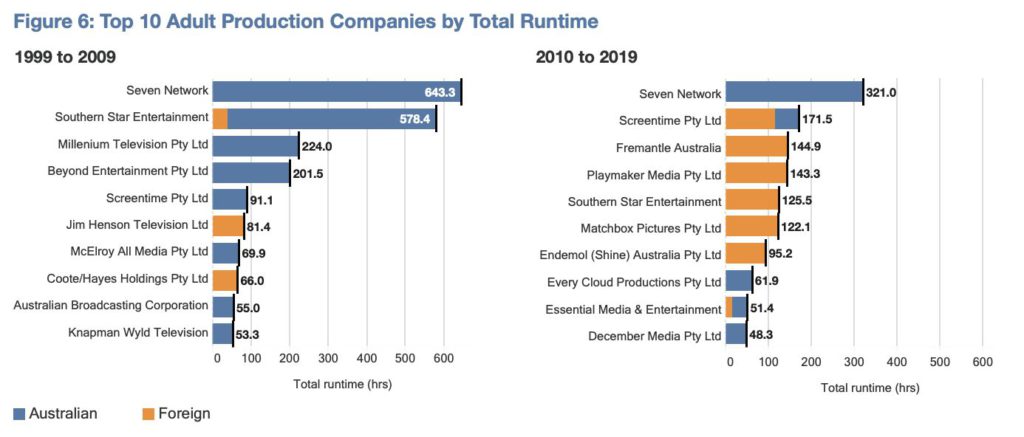1024x437 pixels.
Task: Click the 'Knapman Wyld Television' label
Action: coord(138,332)
